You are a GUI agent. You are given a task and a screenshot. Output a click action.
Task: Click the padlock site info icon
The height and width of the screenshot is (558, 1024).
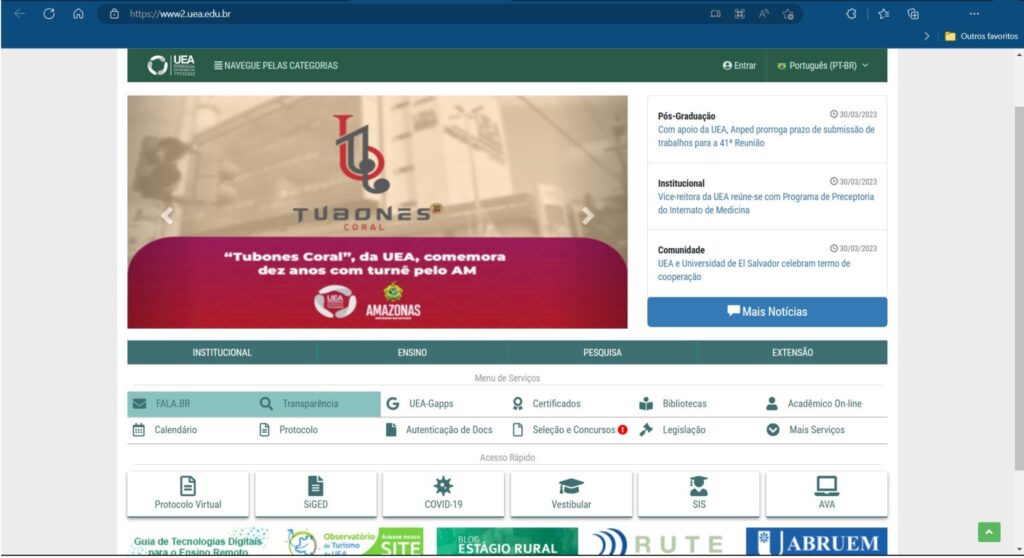[x=114, y=14]
